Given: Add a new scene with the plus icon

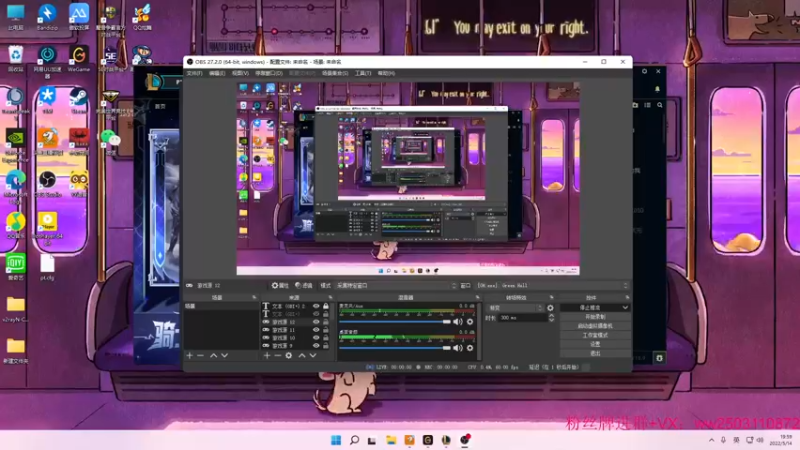Looking at the screenshot, I should pyautogui.click(x=190, y=356).
